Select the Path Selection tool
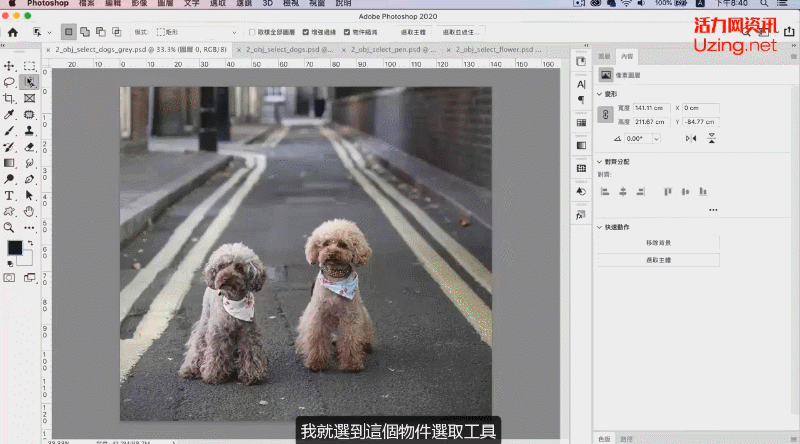 click(x=30, y=195)
